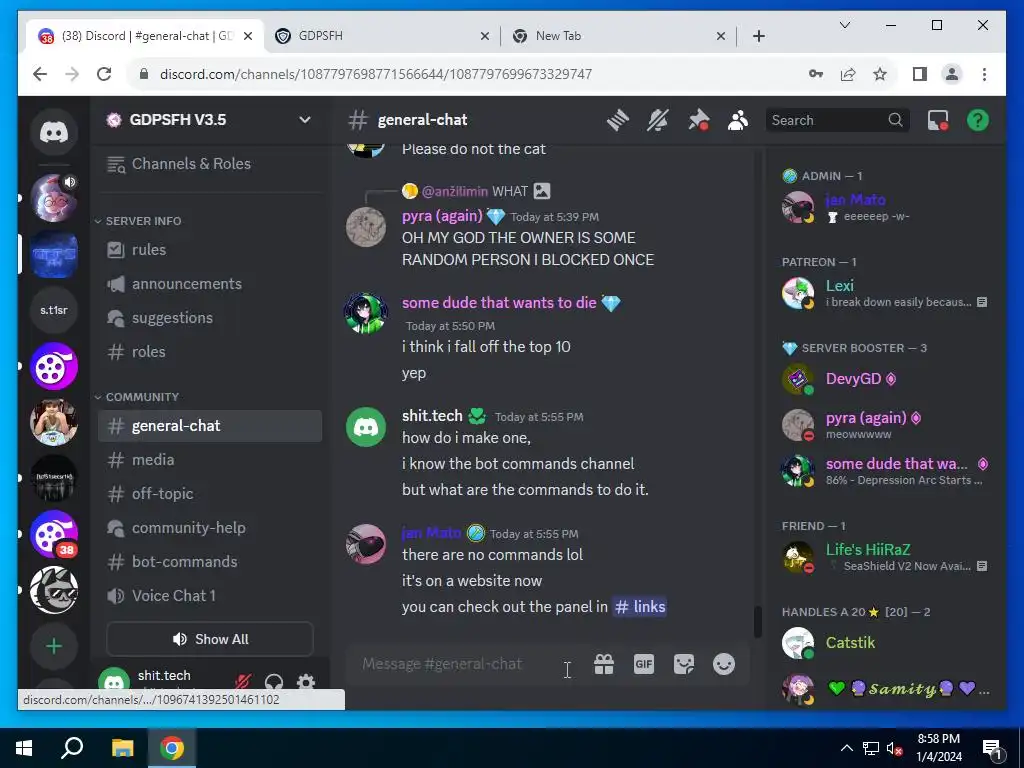Click pyra (again) username in chat
This screenshot has height=768, width=1024.
442,216
